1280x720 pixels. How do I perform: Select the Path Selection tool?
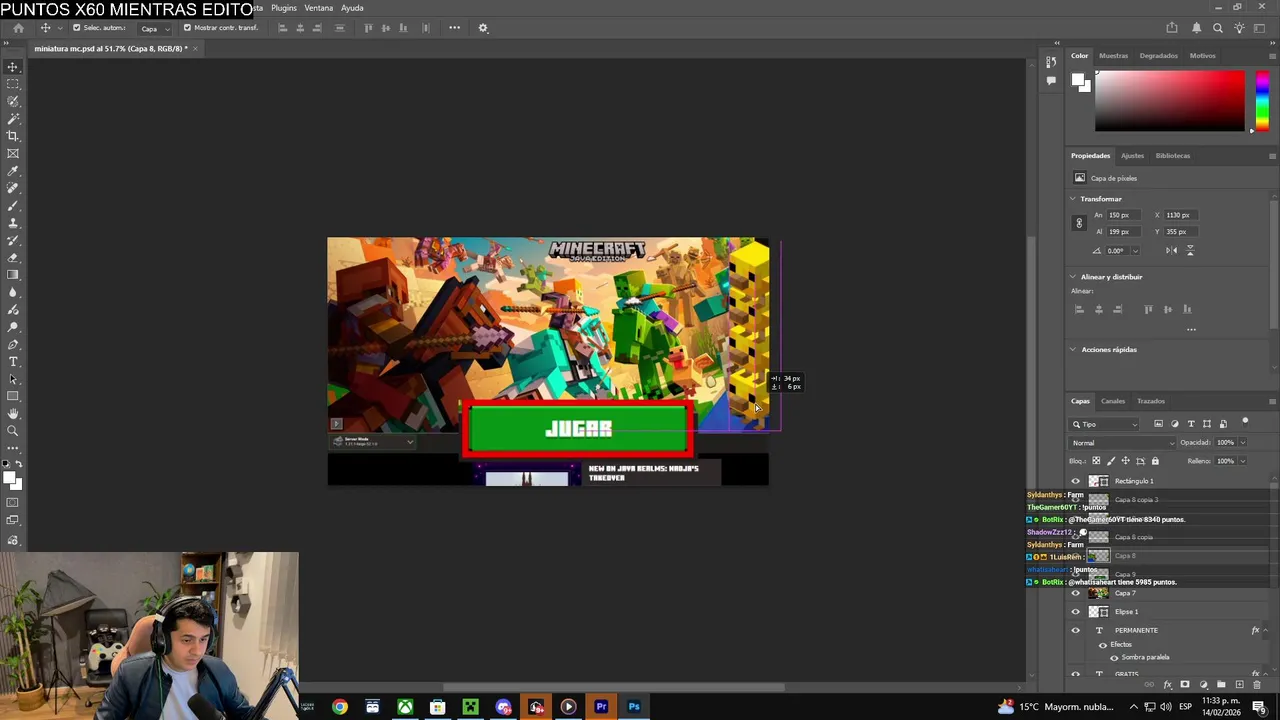(x=13, y=379)
